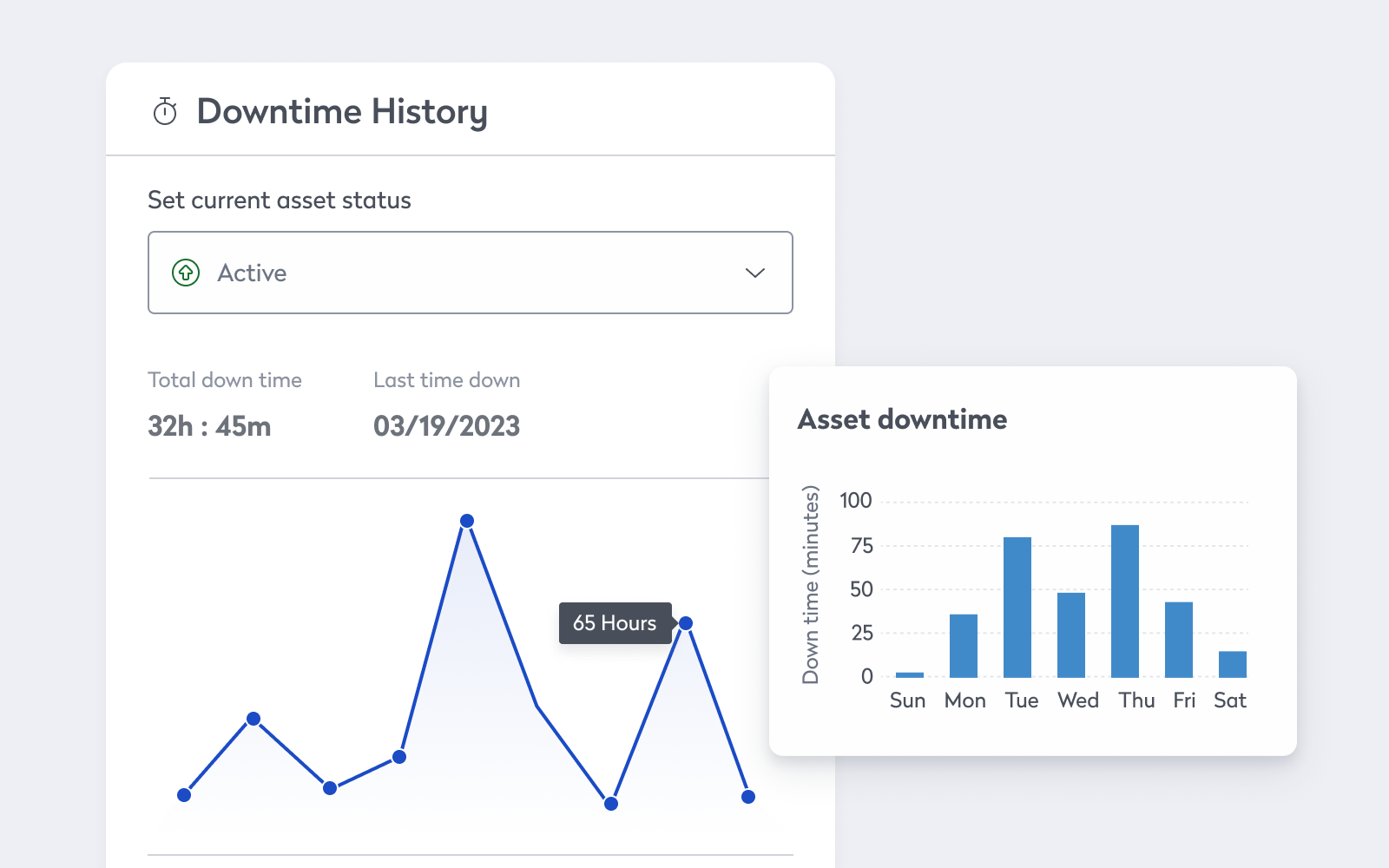Click the small Sun downtime bar
This screenshot has width=1389, height=868.
point(910,674)
